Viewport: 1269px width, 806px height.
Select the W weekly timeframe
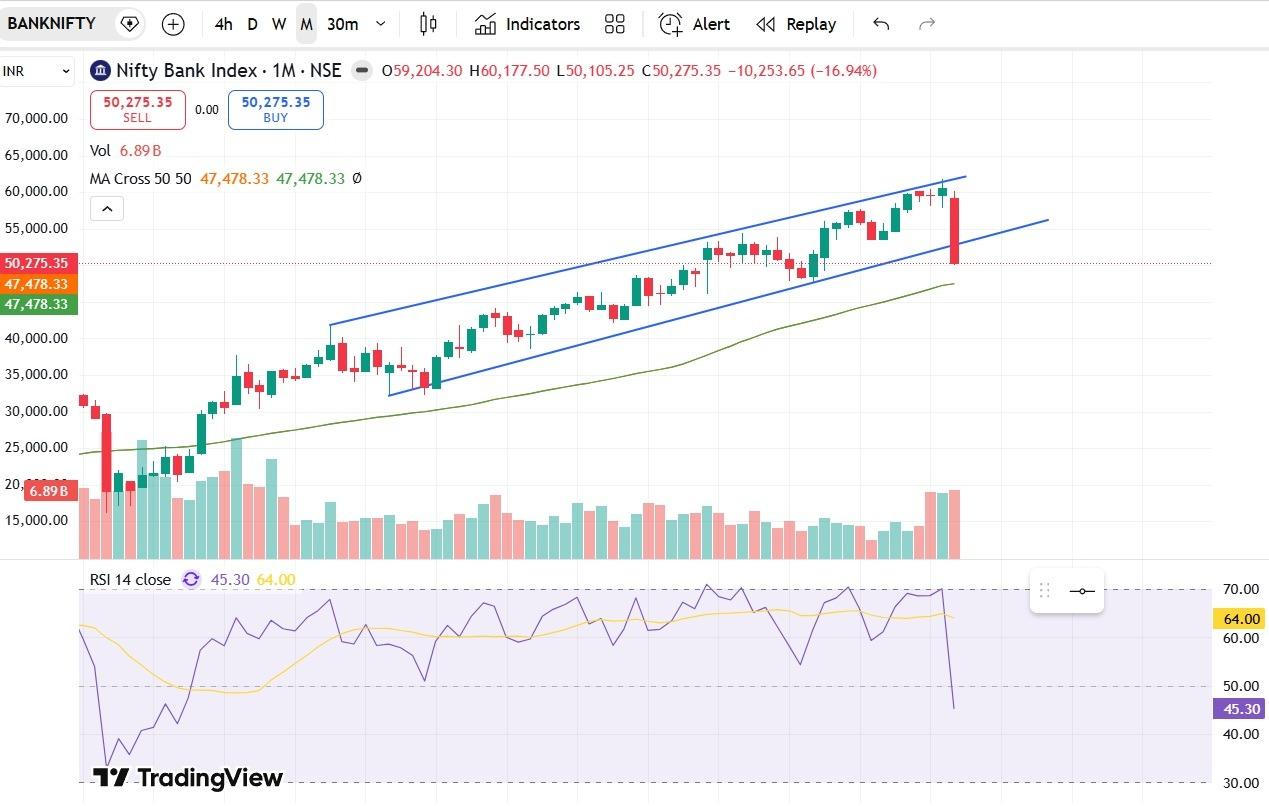pos(279,24)
